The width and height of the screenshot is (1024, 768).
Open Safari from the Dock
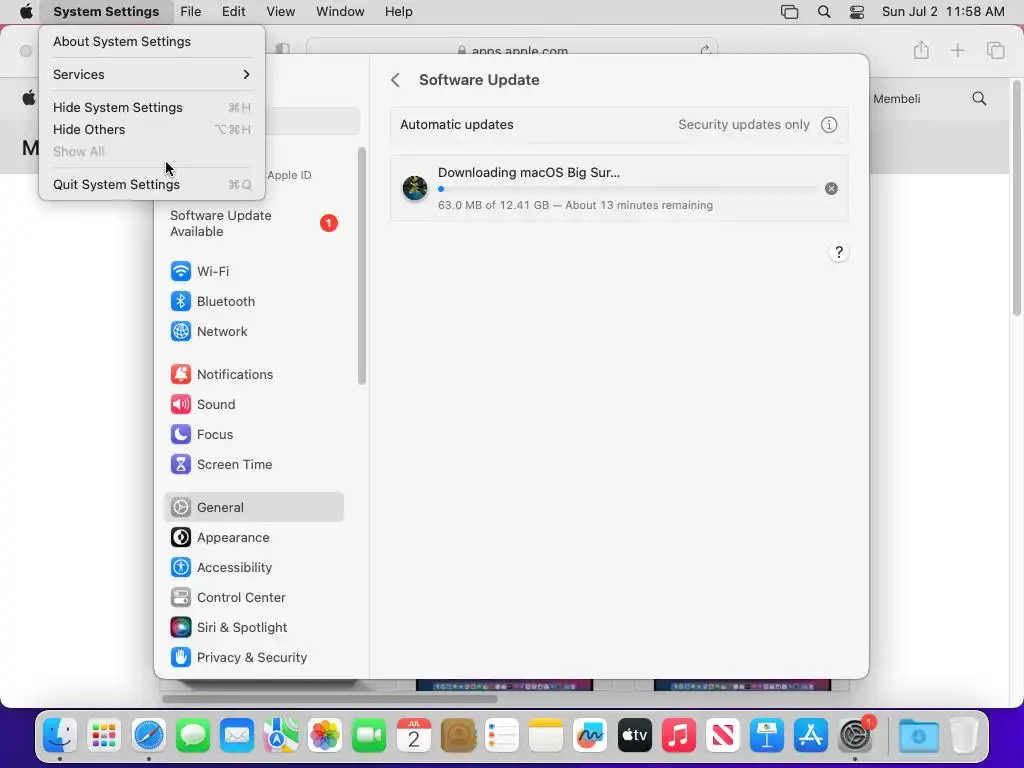tap(148, 736)
